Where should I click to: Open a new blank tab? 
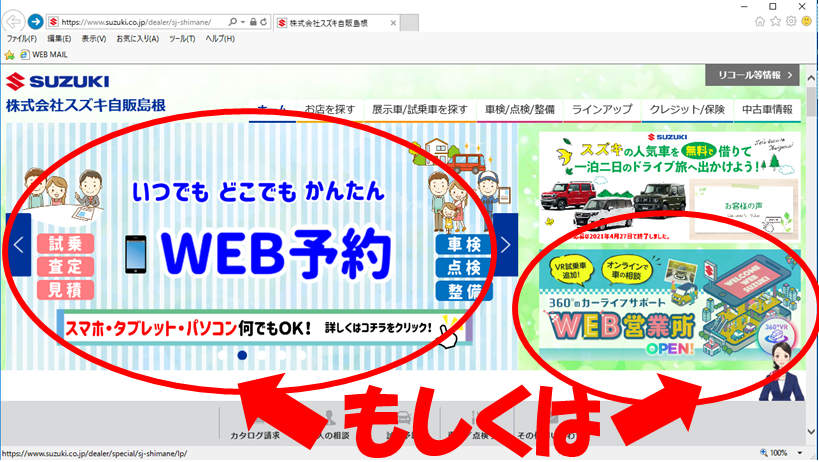click(x=410, y=23)
